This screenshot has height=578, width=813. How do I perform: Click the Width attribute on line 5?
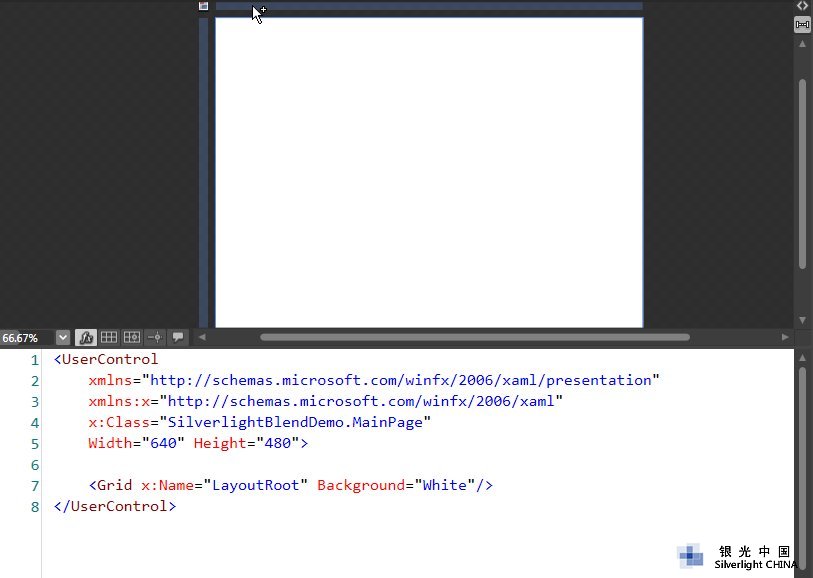coord(110,443)
